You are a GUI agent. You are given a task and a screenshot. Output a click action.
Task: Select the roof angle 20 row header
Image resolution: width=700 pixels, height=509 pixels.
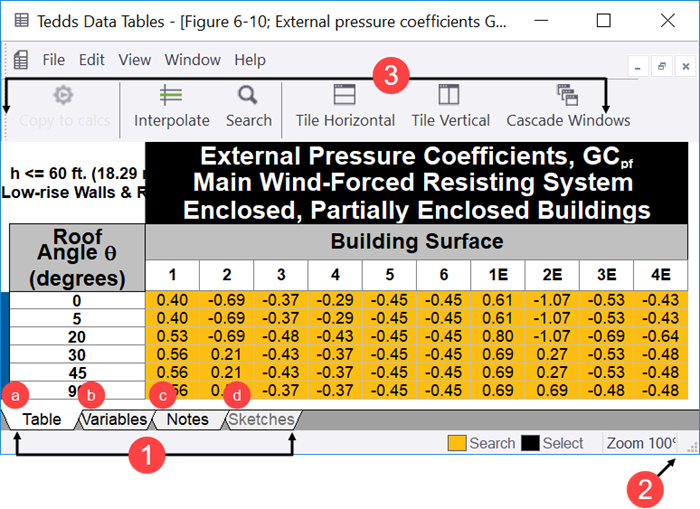pyautogui.click(x=77, y=337)
